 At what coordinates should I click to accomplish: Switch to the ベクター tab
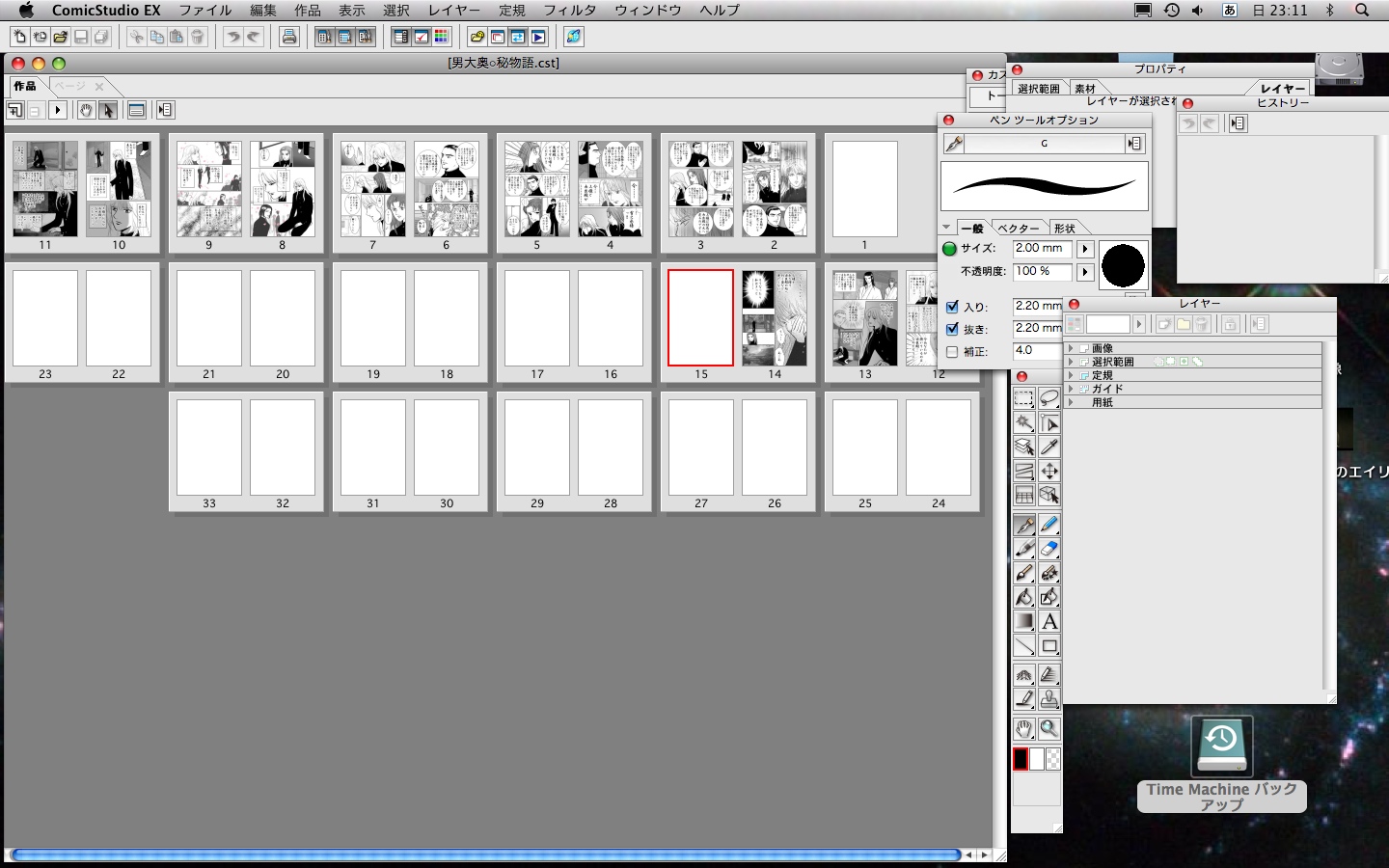tap(1019, 229)
